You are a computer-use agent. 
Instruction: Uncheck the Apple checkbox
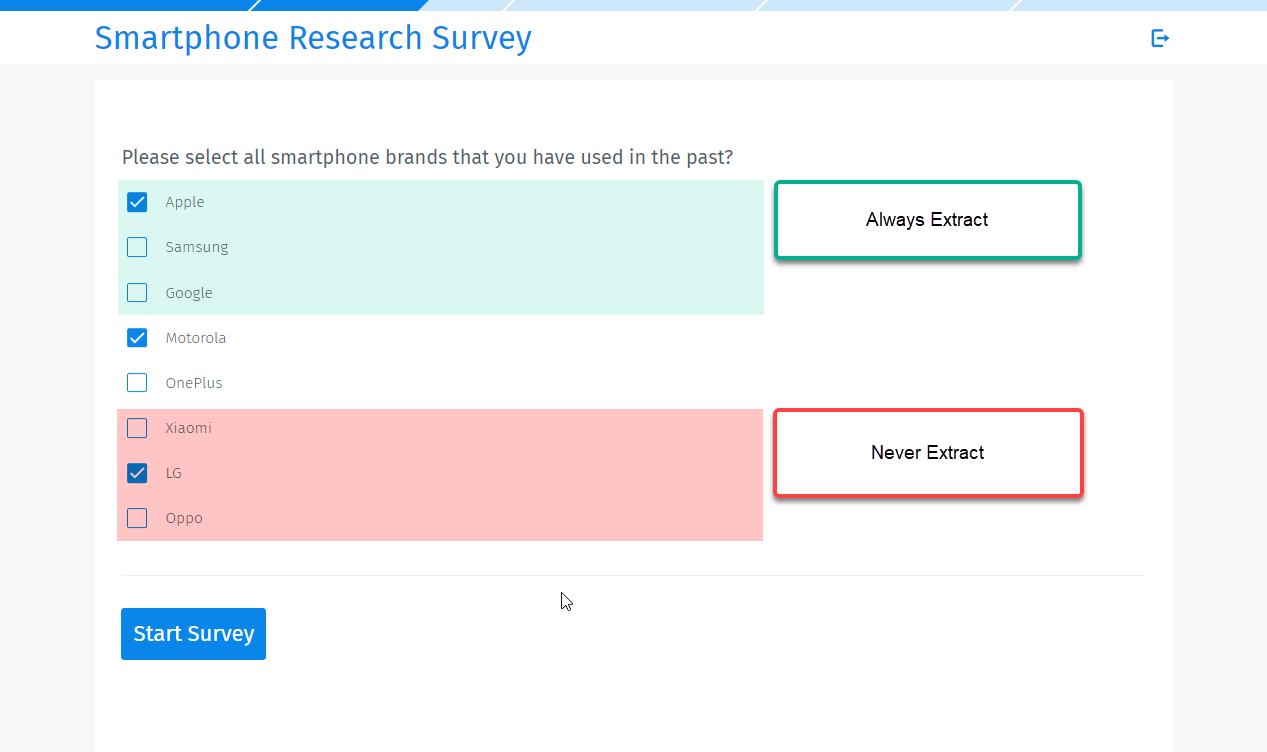pos(137,202)
